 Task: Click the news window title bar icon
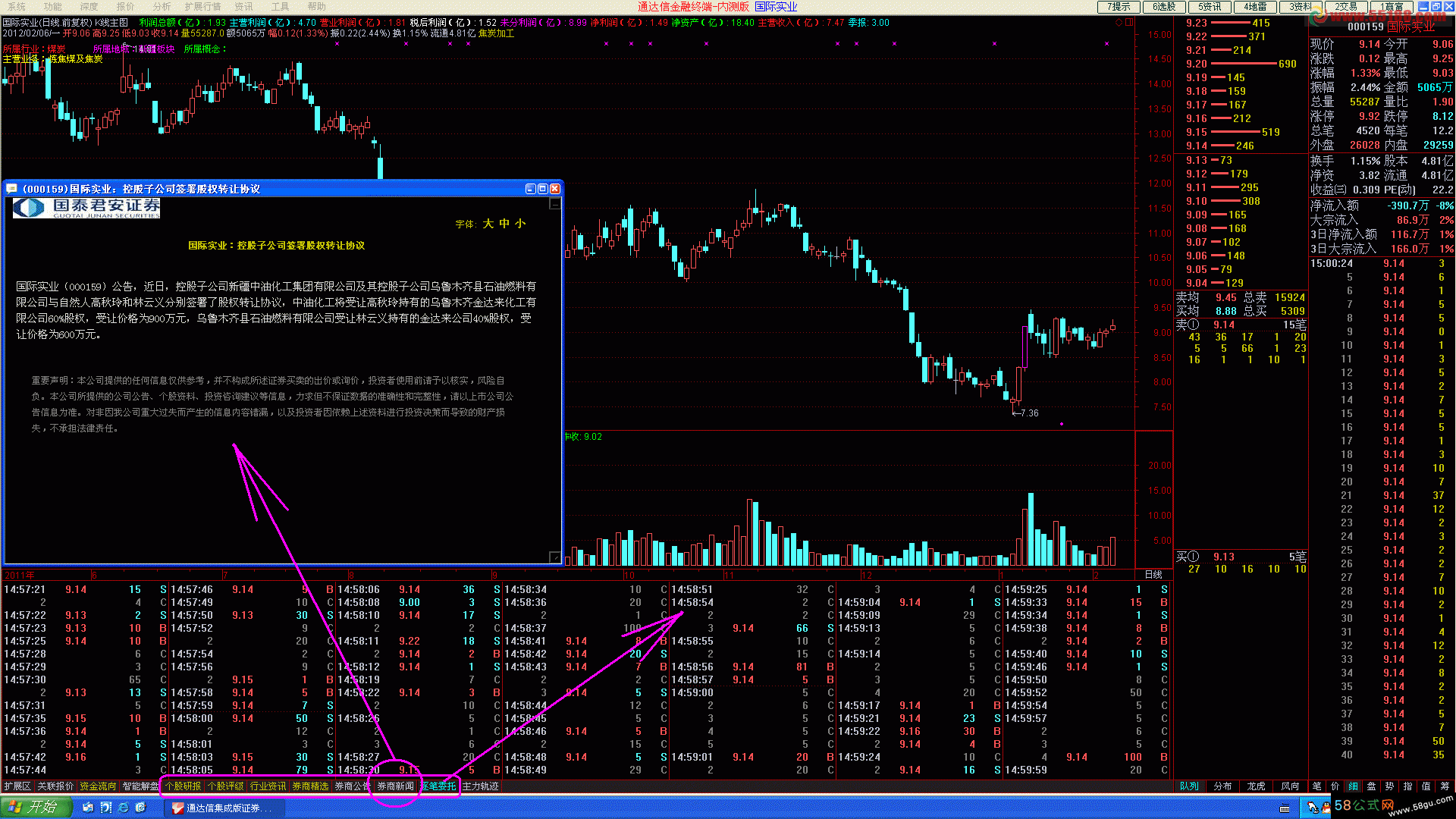12,189
